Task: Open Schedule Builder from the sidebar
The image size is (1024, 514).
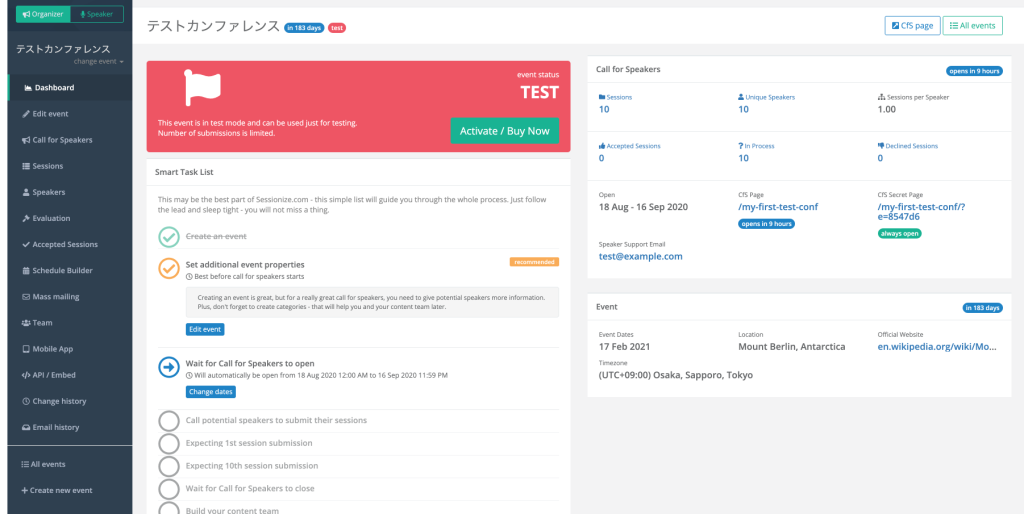Action: point(62,271)
